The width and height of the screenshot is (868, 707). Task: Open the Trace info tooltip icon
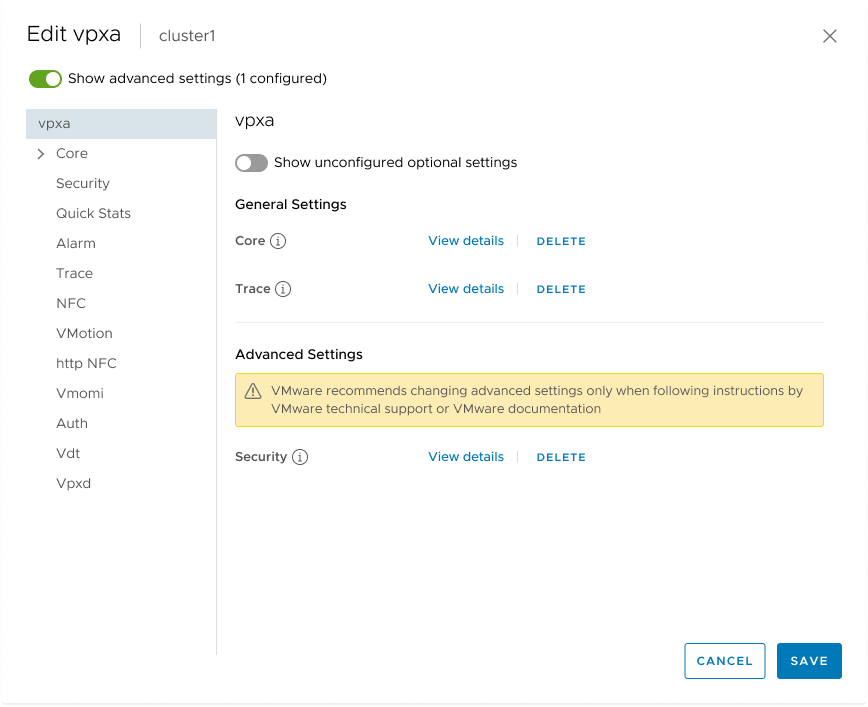point(281,289)
